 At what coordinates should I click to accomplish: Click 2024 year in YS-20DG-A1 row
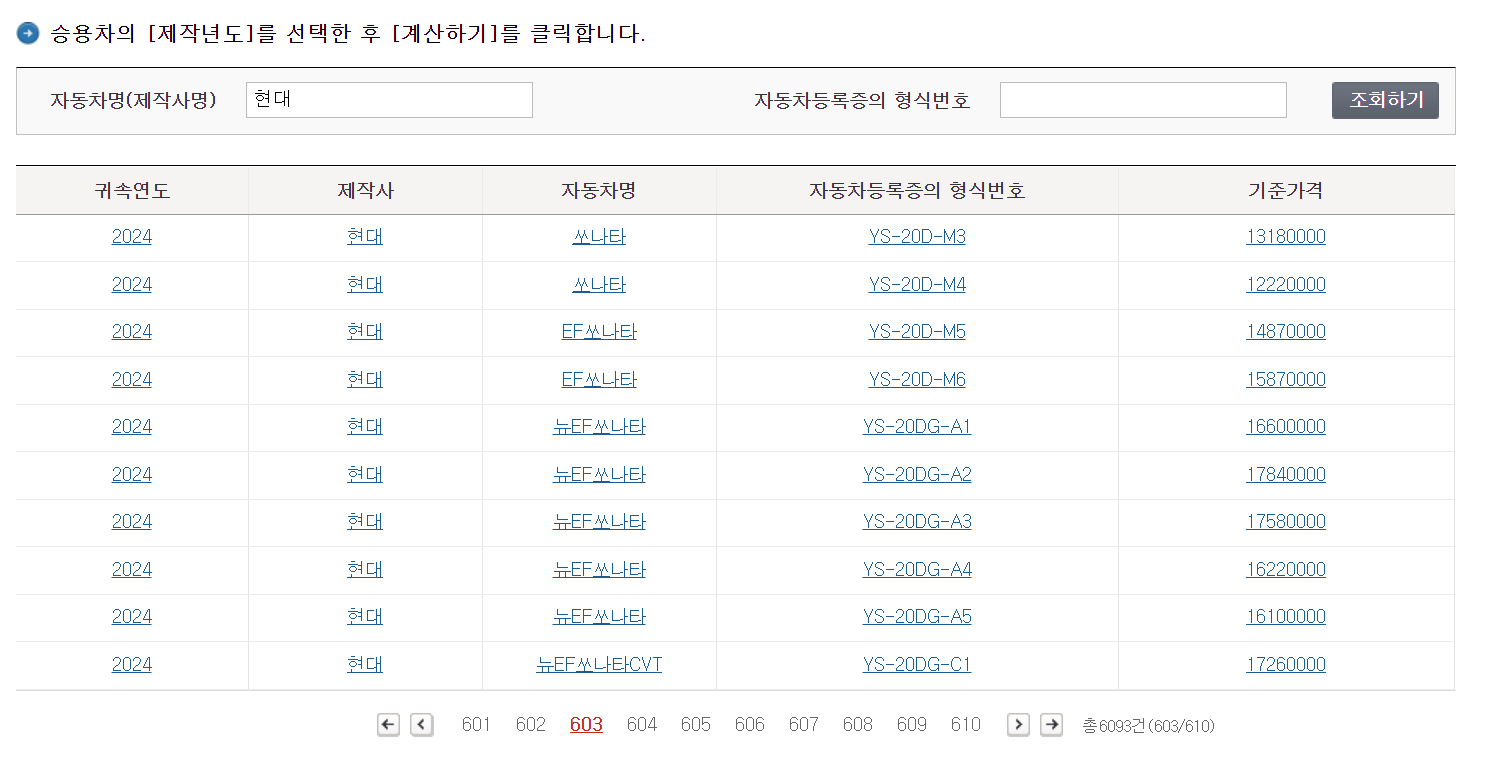coord(132,427)
